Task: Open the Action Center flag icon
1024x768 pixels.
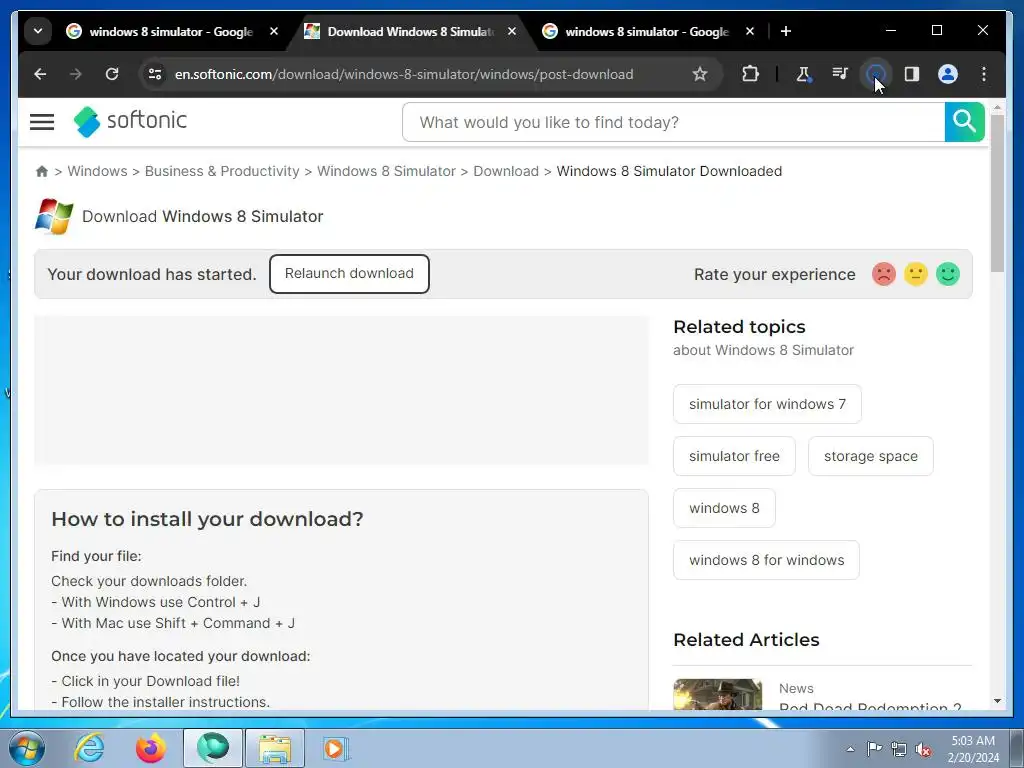Action: (x=874, y=749)
